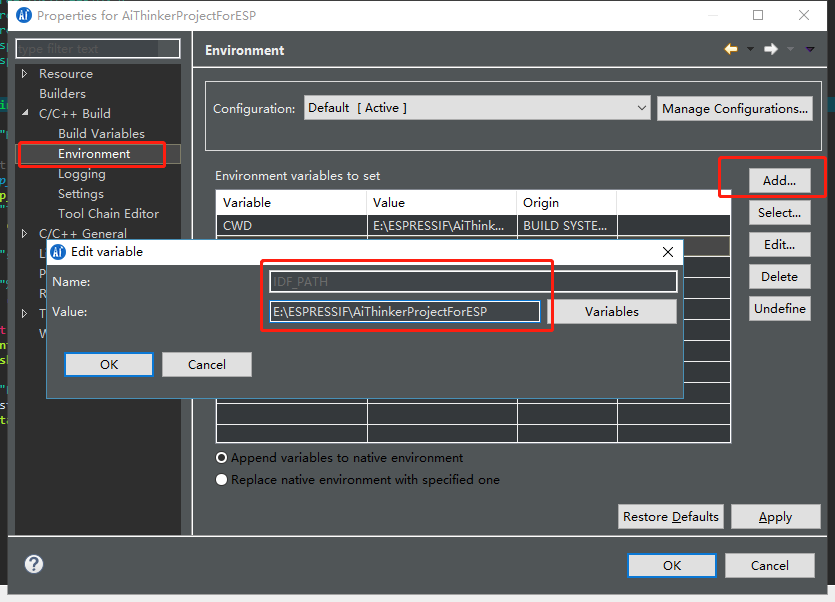Click the Manage Configurations button

pos(734,109)
